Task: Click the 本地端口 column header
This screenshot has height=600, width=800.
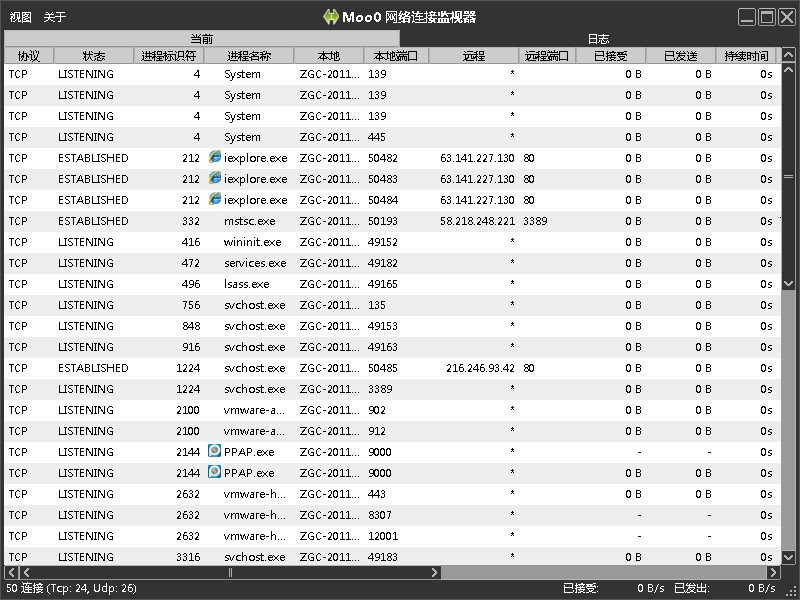Action: pos(396,56)
